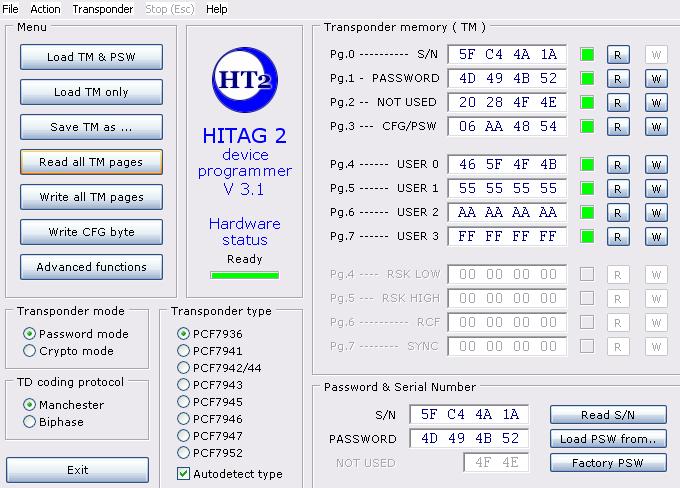Click green indicator for Pg.4 USER 0

tap(587, 165)
